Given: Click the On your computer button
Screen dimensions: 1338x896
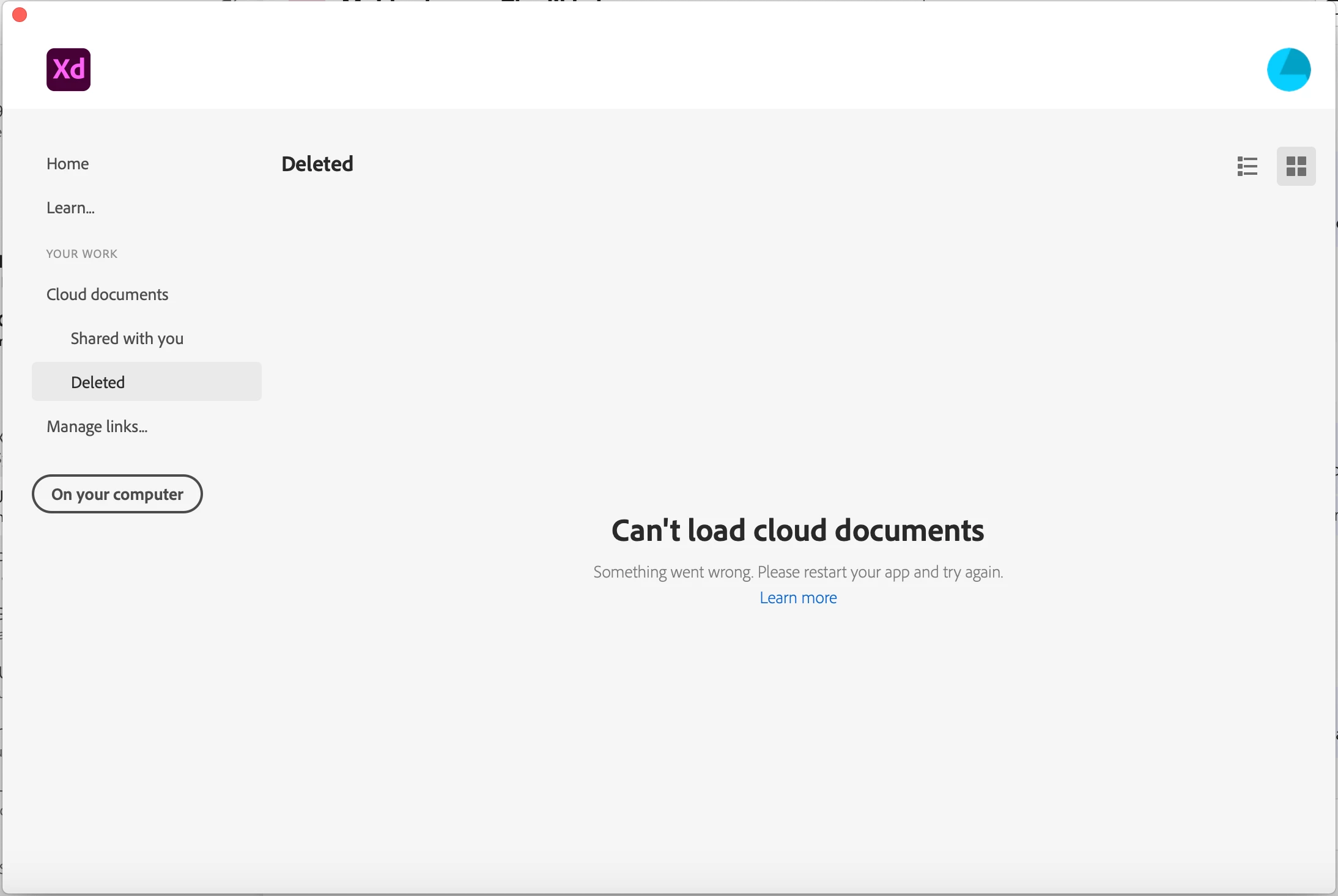Looking at the screenshot, I should click(117, 494).
